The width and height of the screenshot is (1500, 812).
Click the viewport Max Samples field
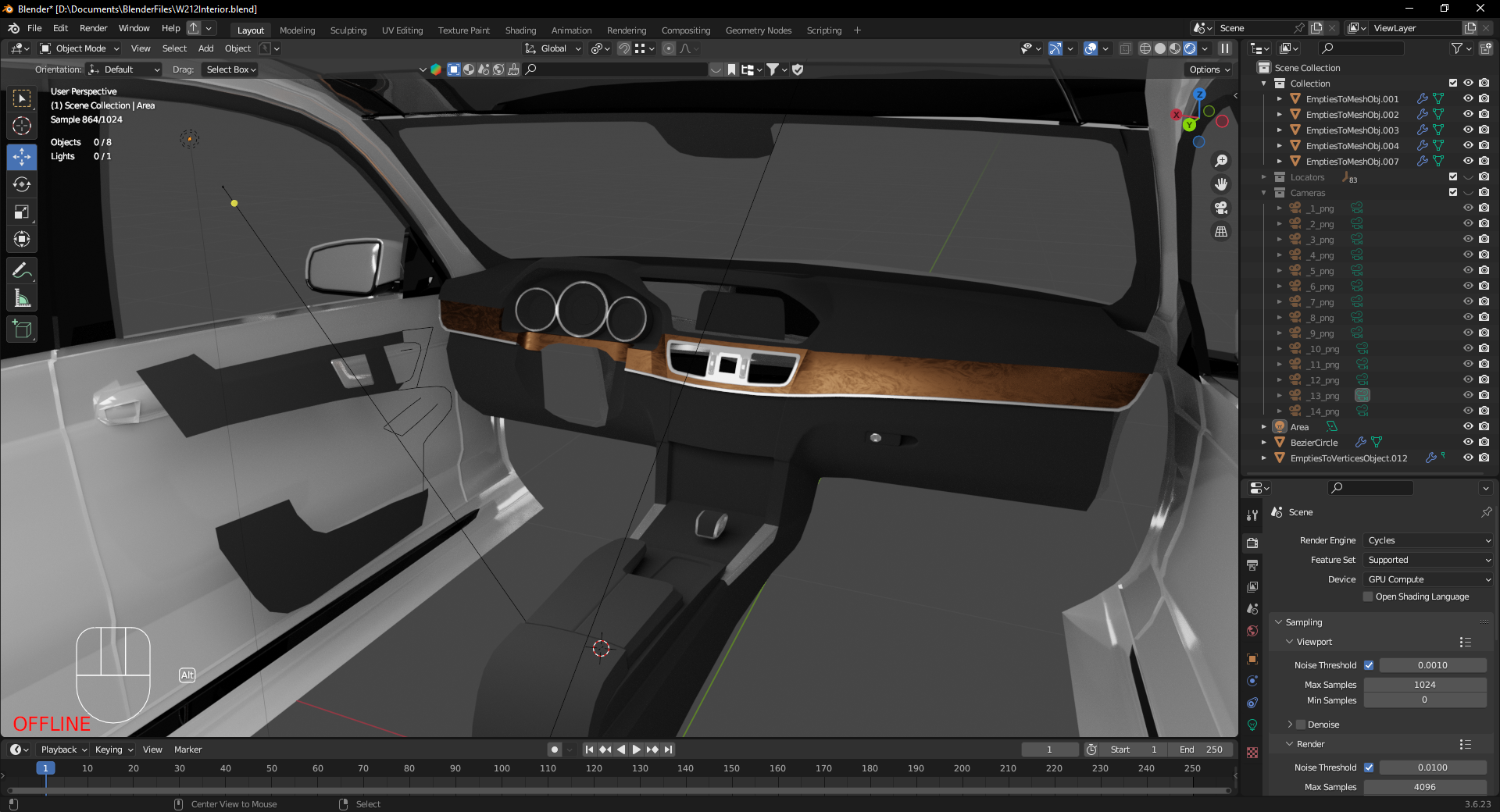(1425, 685)
